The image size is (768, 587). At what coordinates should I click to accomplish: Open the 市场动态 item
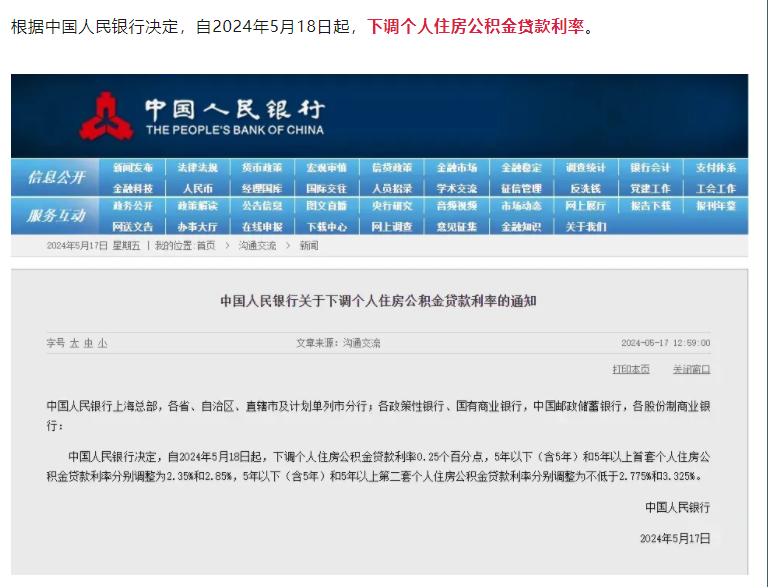(x=521, y=206)
